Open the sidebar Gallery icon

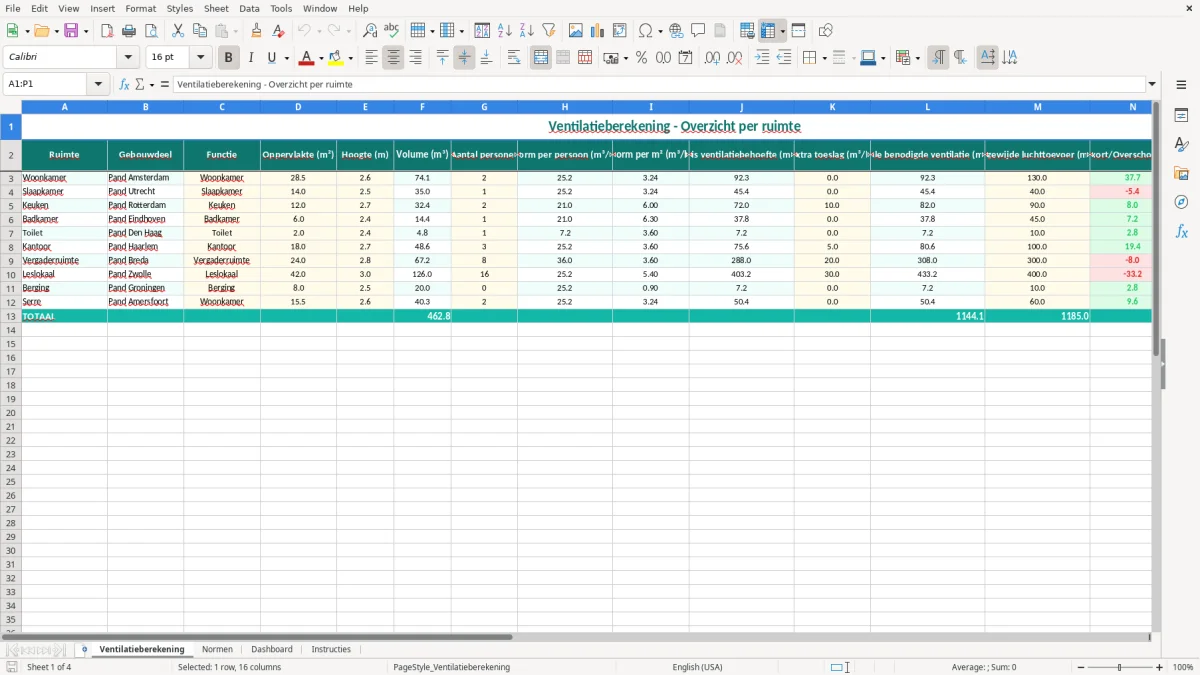(1181, 173)
